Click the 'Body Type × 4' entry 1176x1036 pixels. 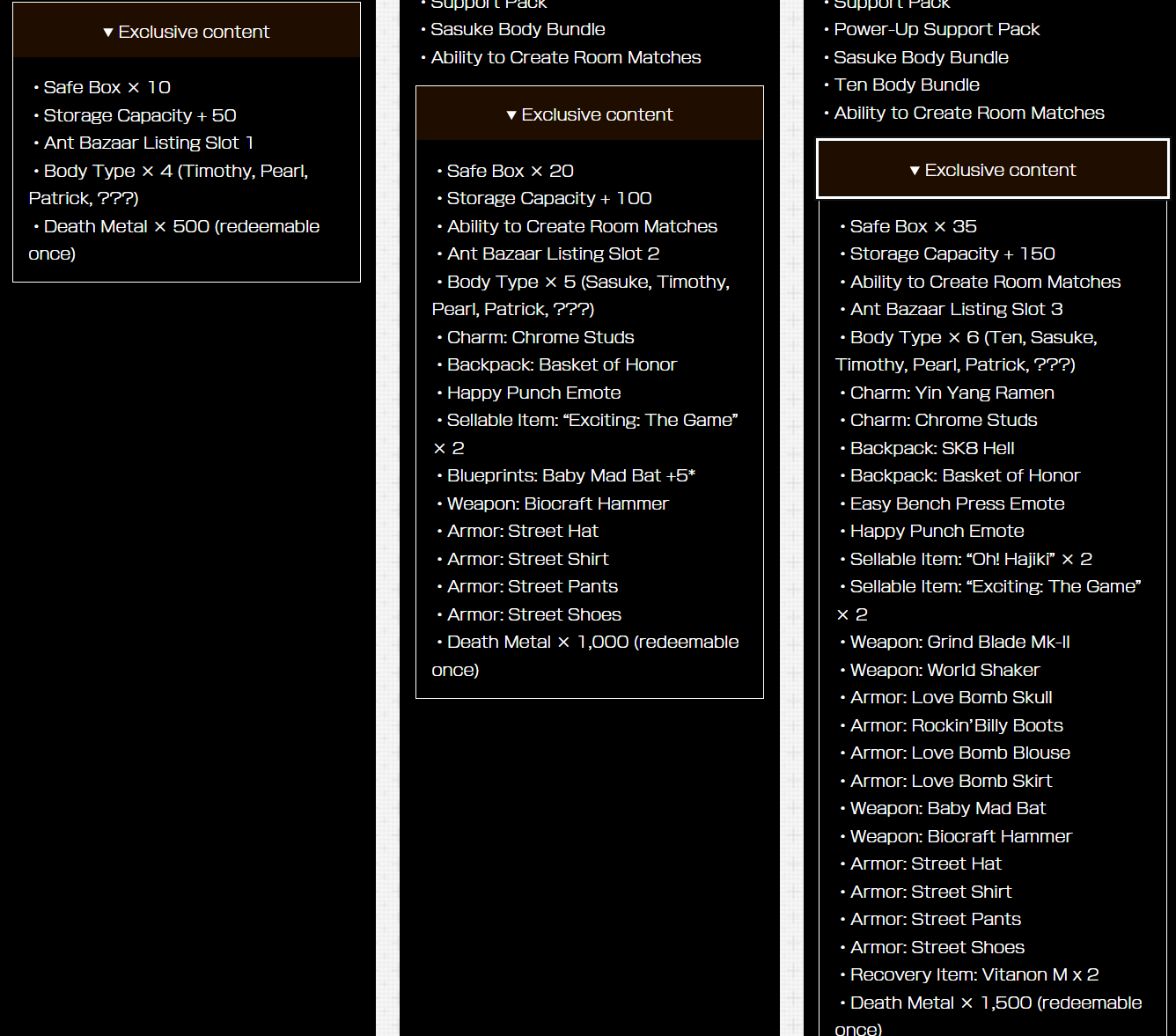tap(169, 184)
